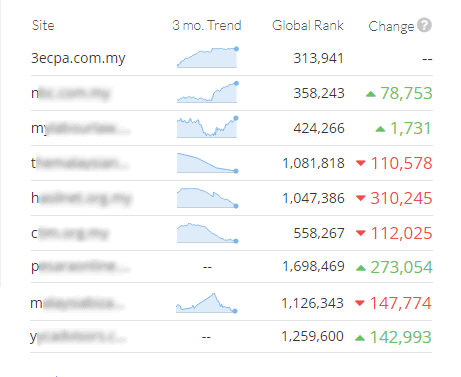
Task: Select the global rank value 1,081,818
Action: click(x=313, y=163)
